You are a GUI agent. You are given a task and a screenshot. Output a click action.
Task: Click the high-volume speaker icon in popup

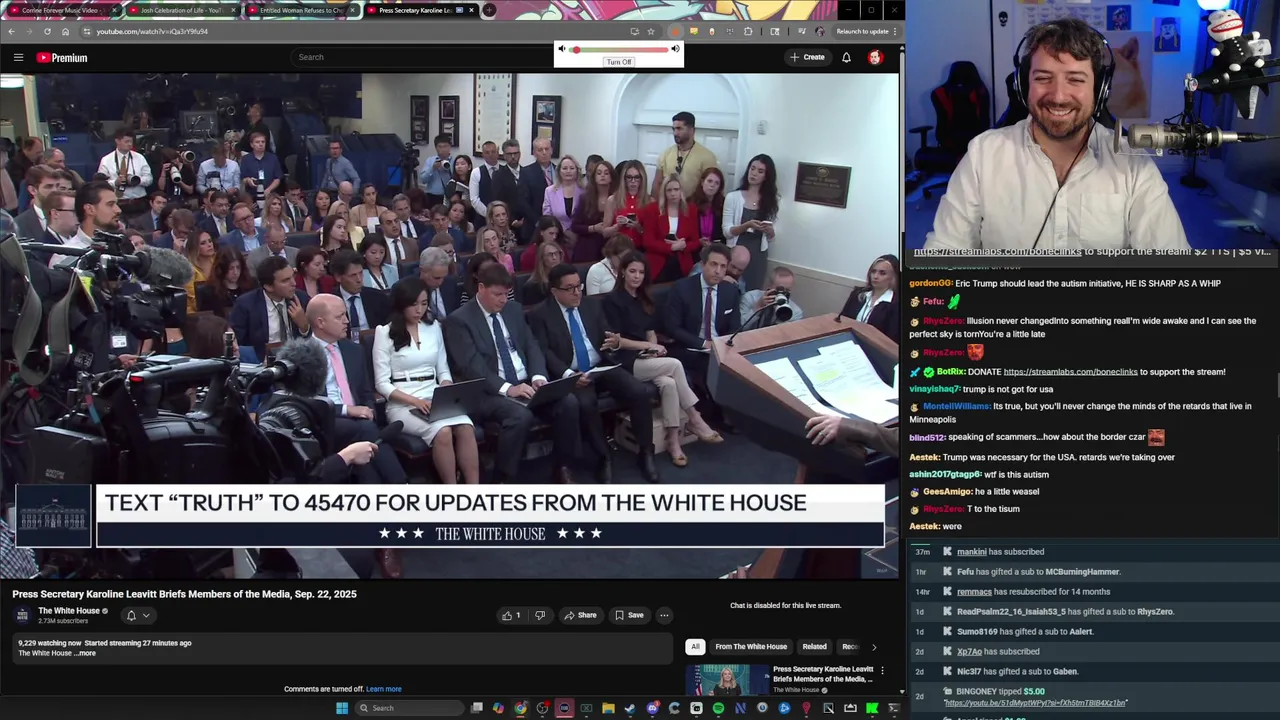(675, 49)
